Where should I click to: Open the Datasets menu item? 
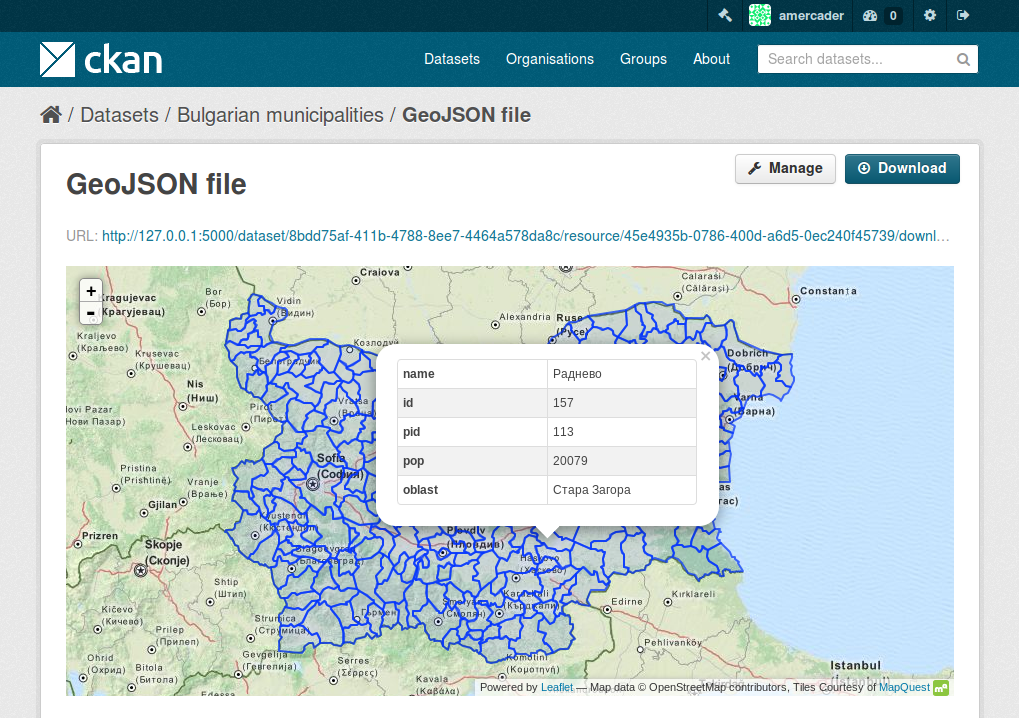tap(452, 59)
